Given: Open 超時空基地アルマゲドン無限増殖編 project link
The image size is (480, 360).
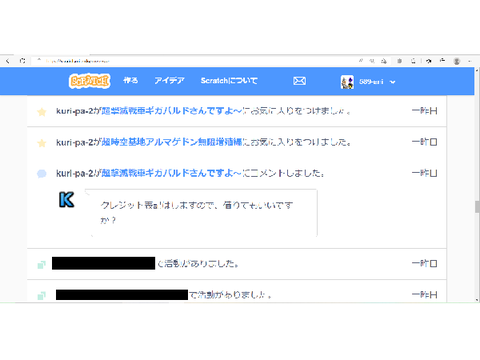Looking at the screenshot, I should pyautogui.click(x=171, y=142).
